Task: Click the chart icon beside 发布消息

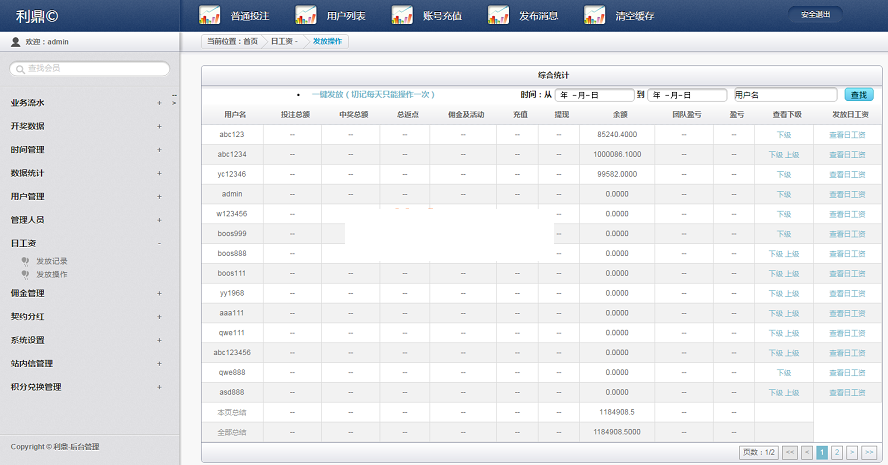Action: pos(498,15)
